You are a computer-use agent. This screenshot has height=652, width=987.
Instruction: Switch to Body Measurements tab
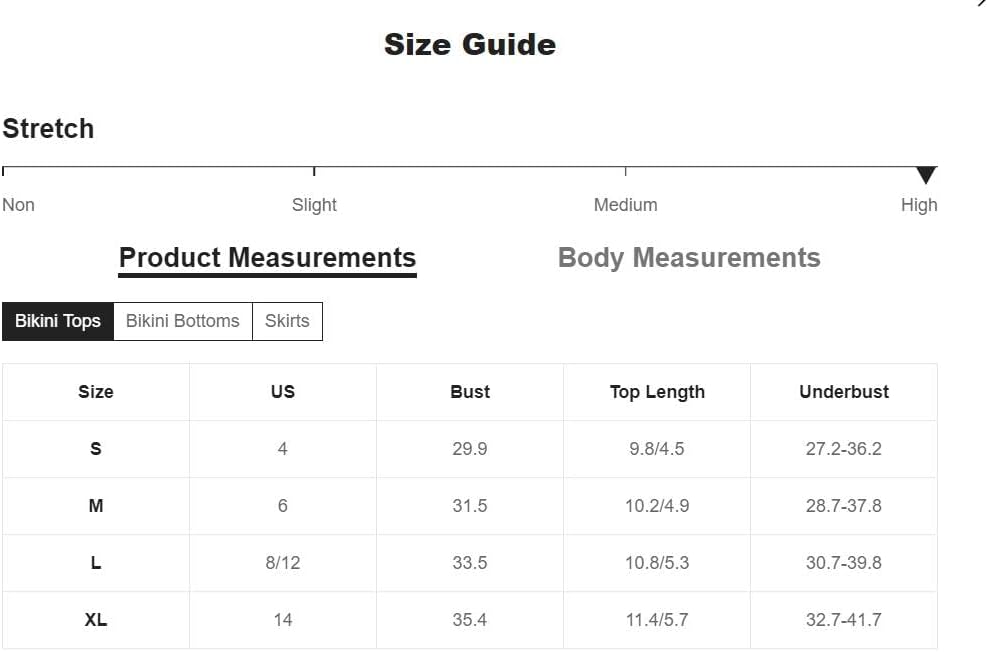(x=689, y=258)
